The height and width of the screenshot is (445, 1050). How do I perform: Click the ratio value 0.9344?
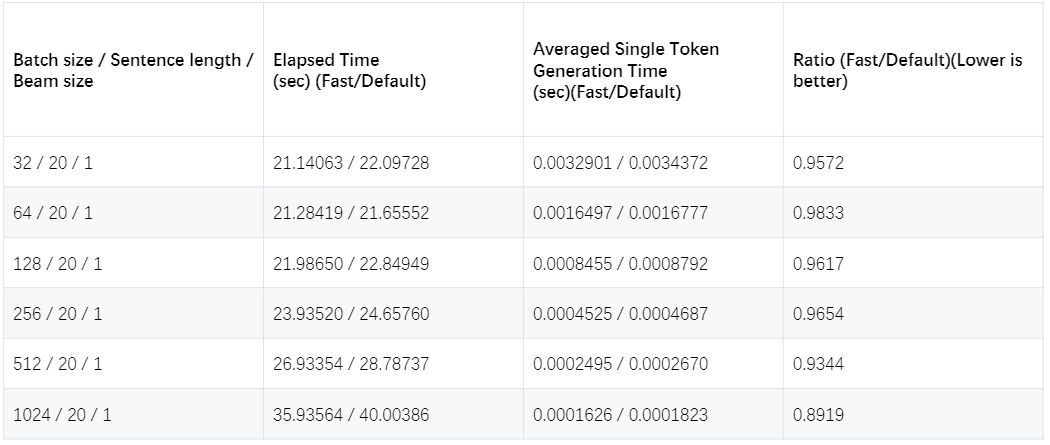[x=818, y=364]
